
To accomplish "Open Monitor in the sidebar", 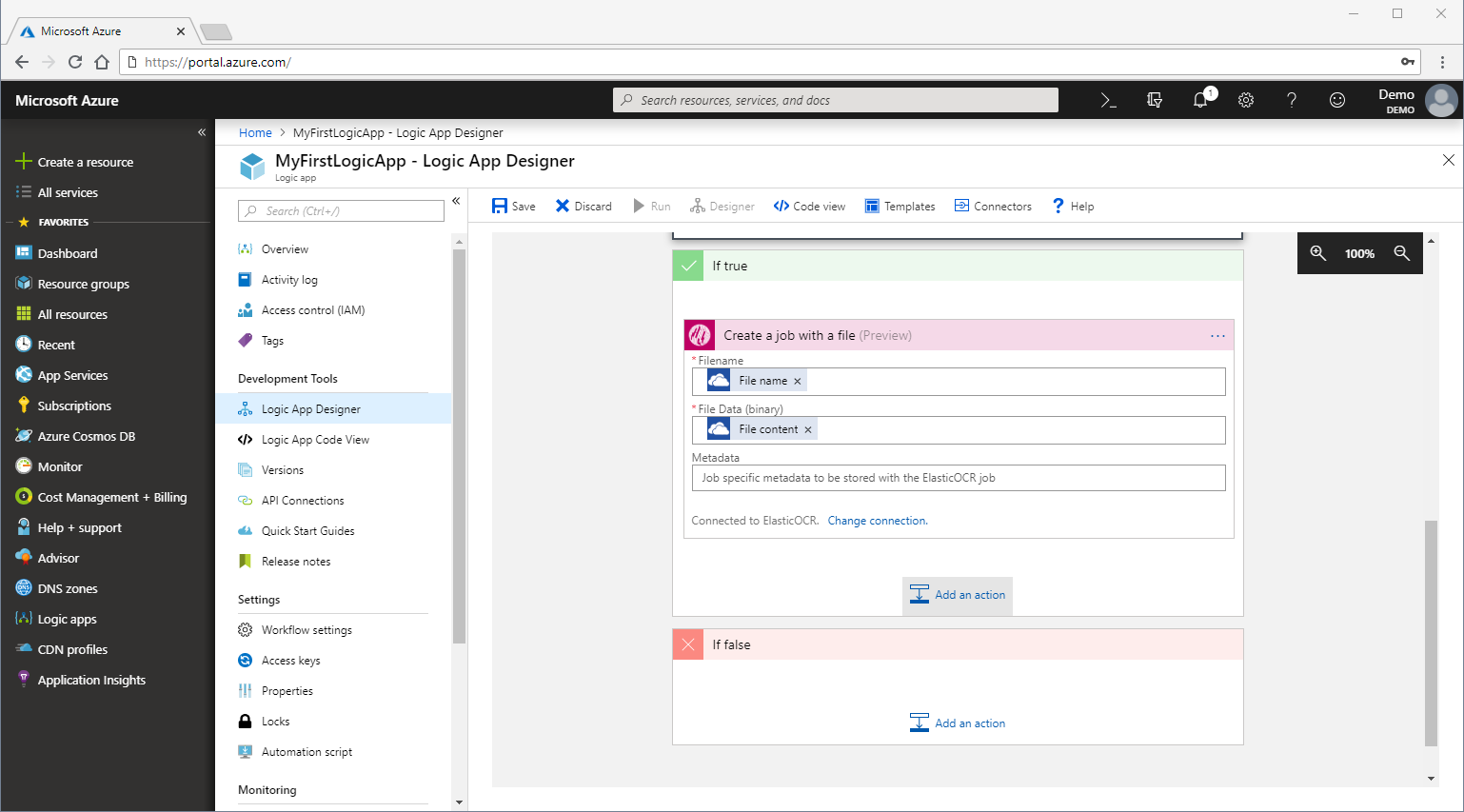I will (49, 466).
